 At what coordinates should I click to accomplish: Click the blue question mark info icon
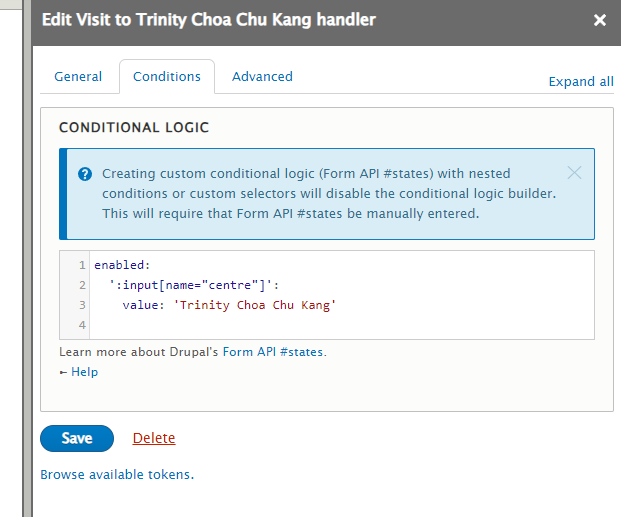(x=85, y=173)
